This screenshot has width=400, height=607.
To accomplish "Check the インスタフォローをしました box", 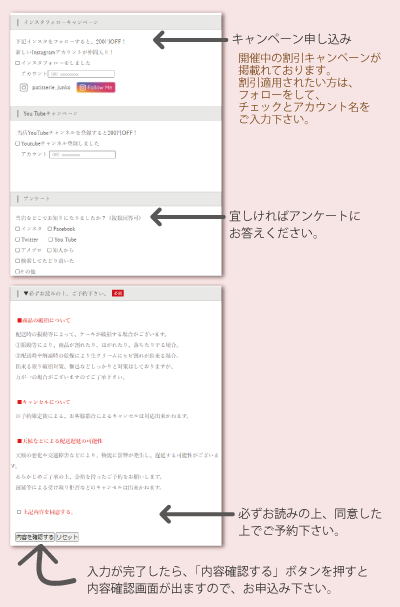I will pyautogui.click(x=17, y=63).
